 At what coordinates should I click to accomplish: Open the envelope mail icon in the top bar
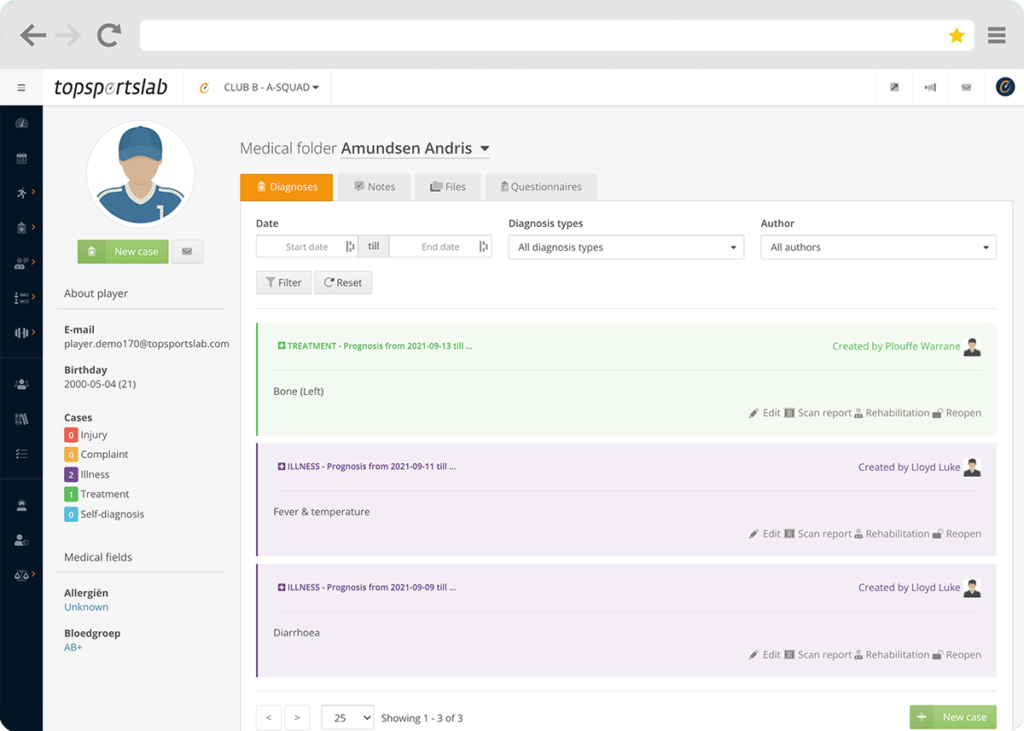coord(965,87)
